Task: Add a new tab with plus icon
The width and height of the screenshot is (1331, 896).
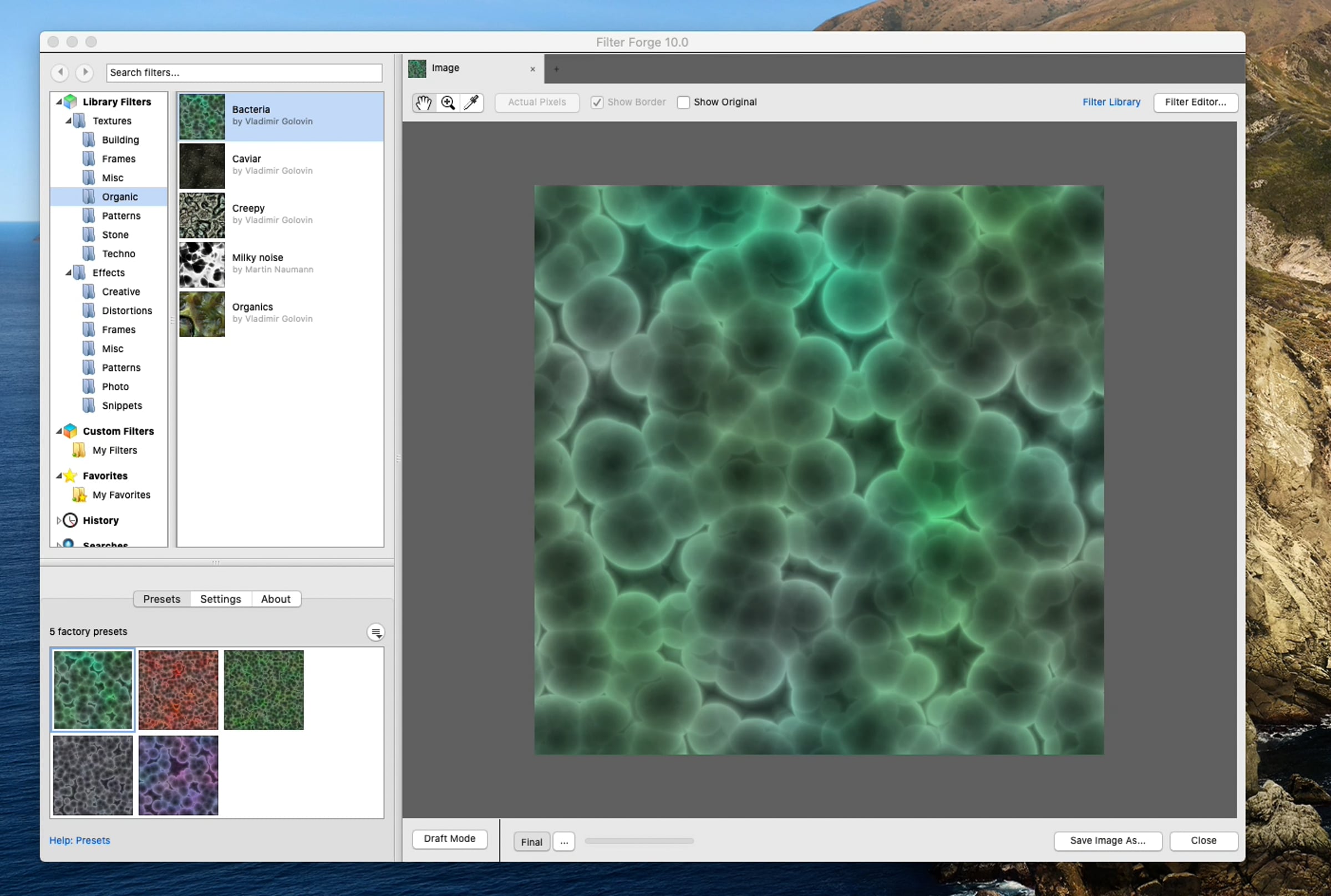Action: click(x=556, y=69)
